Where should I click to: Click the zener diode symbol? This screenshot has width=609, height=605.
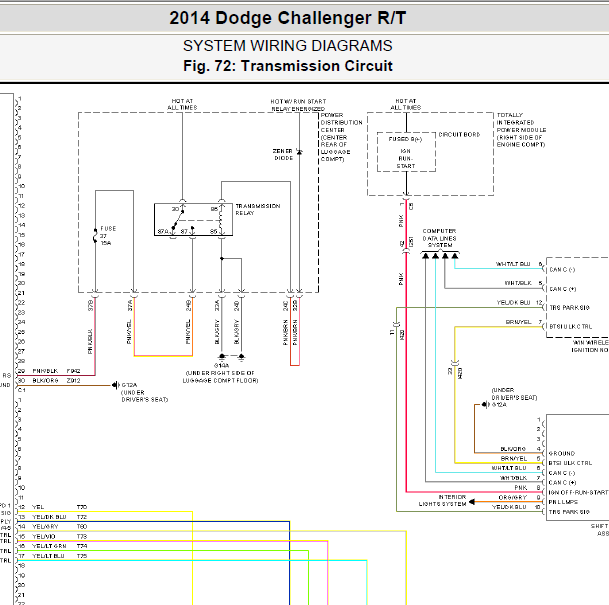pyautogui.click(x=299, y=151)
